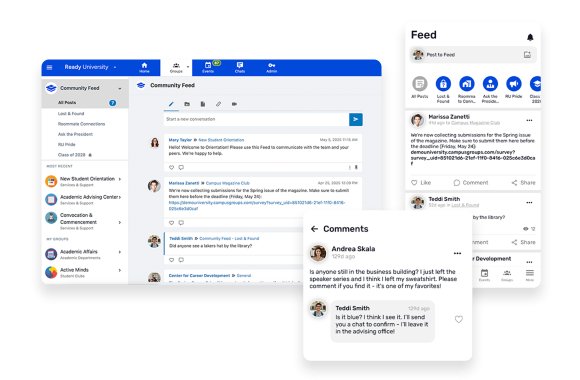Open Mary Taylor's profile link
Screen dimensions: 580x380
180,140
